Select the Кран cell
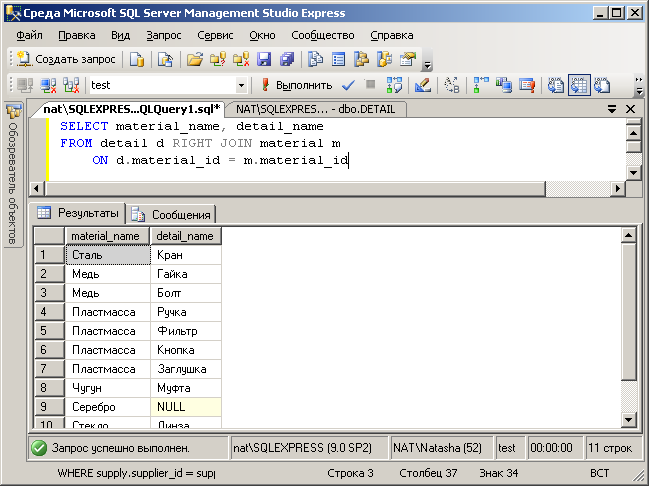The width and height of the screenshot is (649, 486). coord(185,255)
